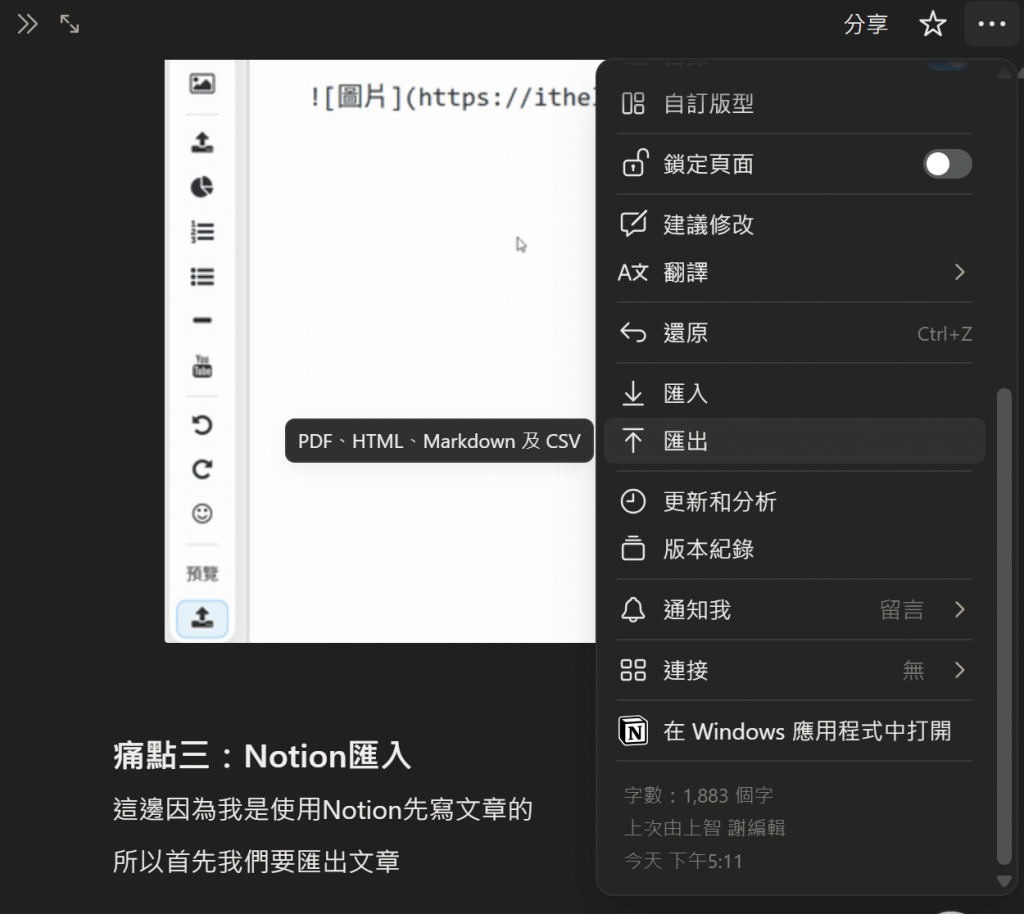Viewport: 1024px width, 914px height.
Task: Click the 翻譯 translate icon
Action: click(633, 272)
